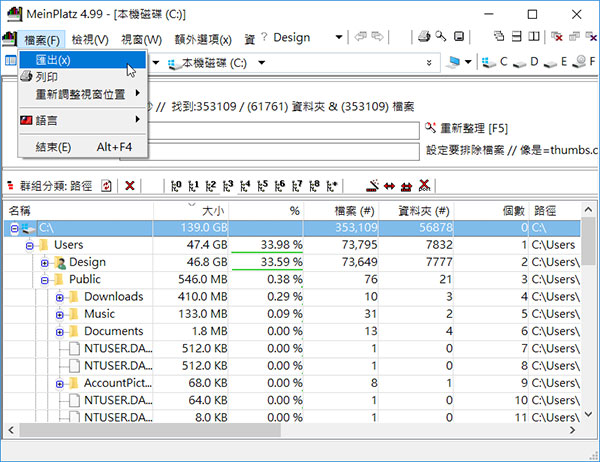Expand tree to level 1 icon
This screenshot has width=600, height=462.
(x=193, y=186)
